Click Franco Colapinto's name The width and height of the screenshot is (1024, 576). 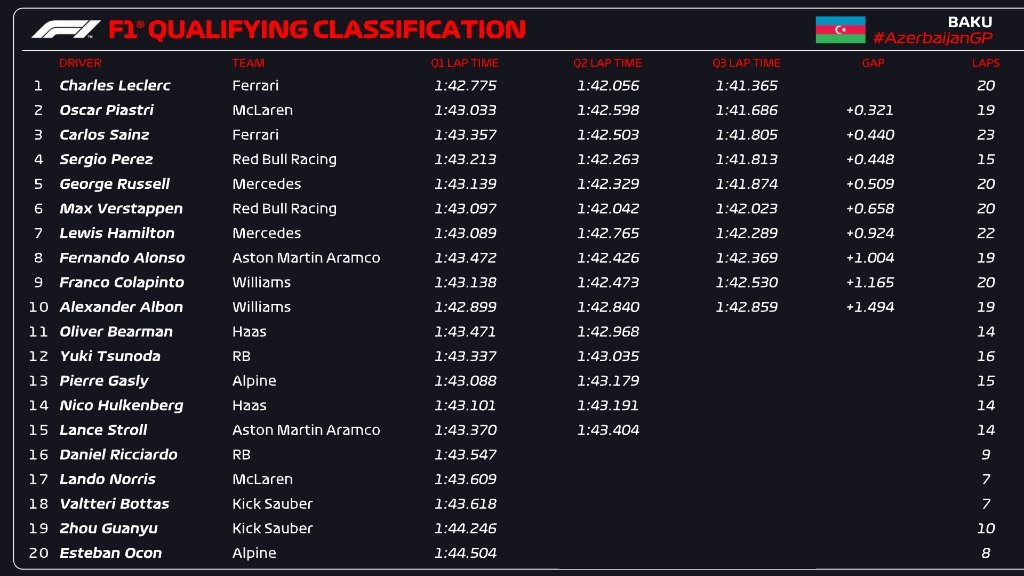click(x=121, y=282)
